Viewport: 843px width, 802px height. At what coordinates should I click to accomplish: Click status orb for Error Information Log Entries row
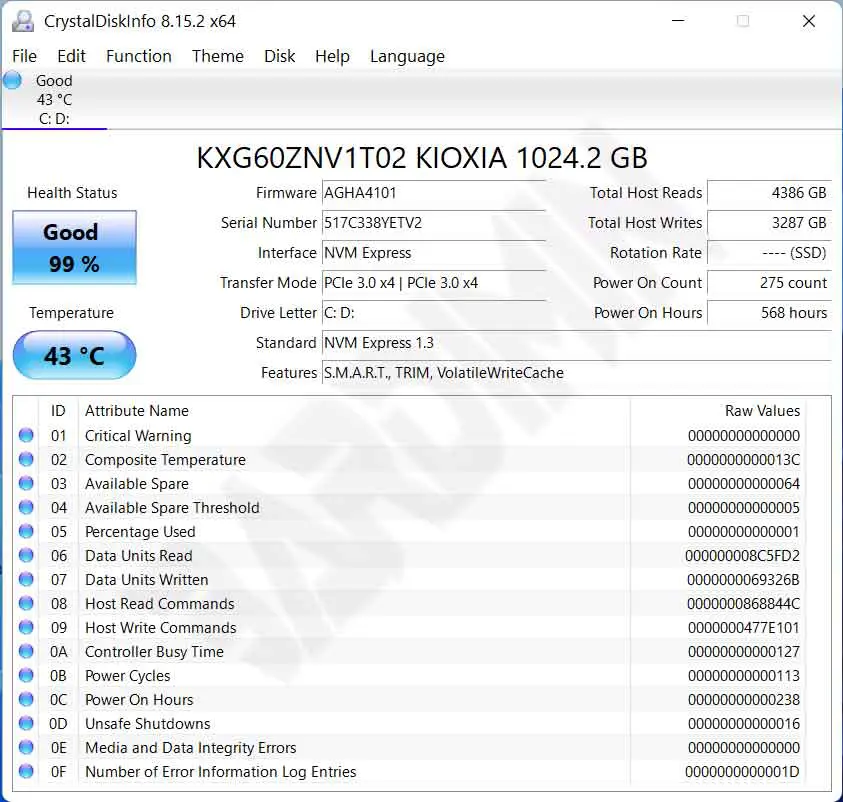point(26,771)
